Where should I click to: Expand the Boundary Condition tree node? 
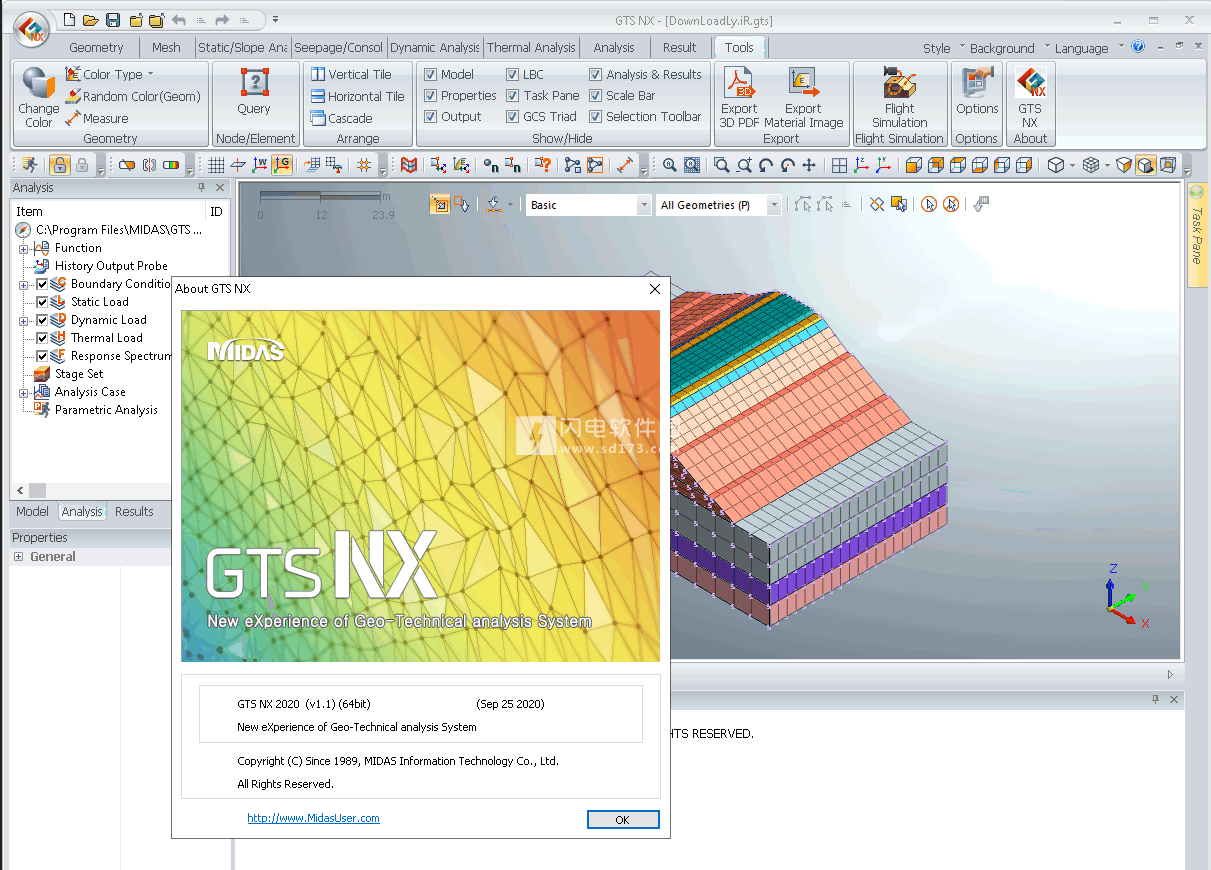(x=23, y=284)
